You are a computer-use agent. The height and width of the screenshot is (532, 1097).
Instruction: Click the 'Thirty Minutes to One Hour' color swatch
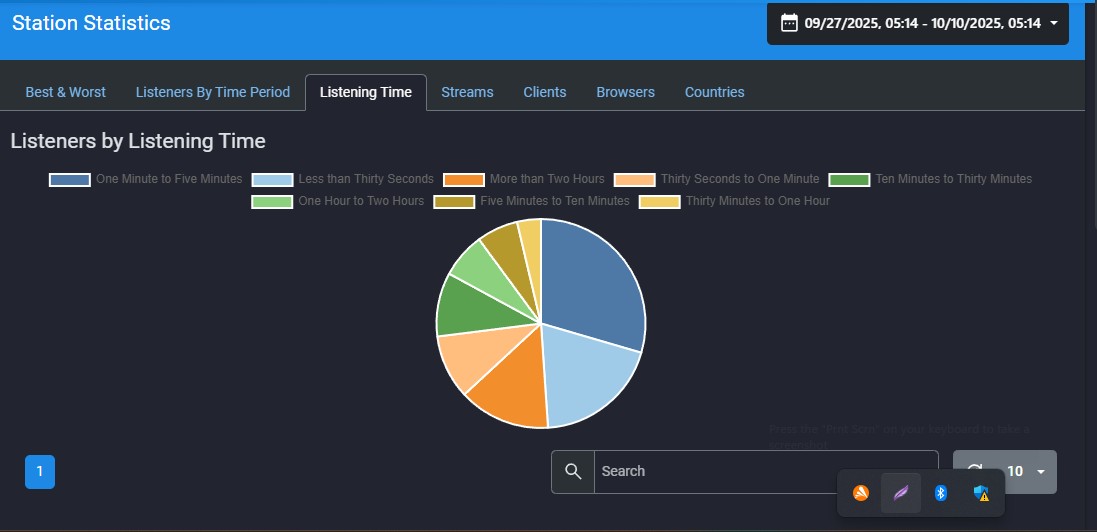(659, 202)
